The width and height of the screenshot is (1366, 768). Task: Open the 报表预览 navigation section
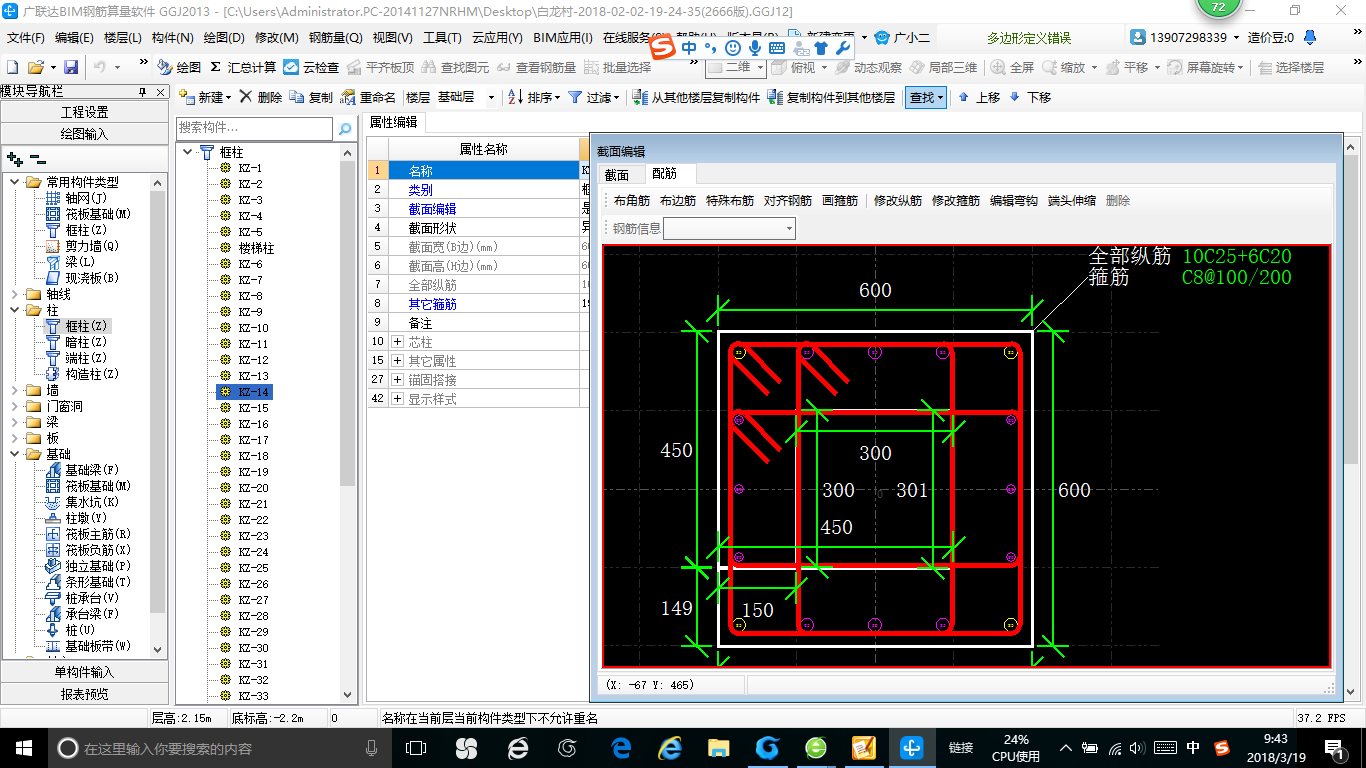pos(84,693)
